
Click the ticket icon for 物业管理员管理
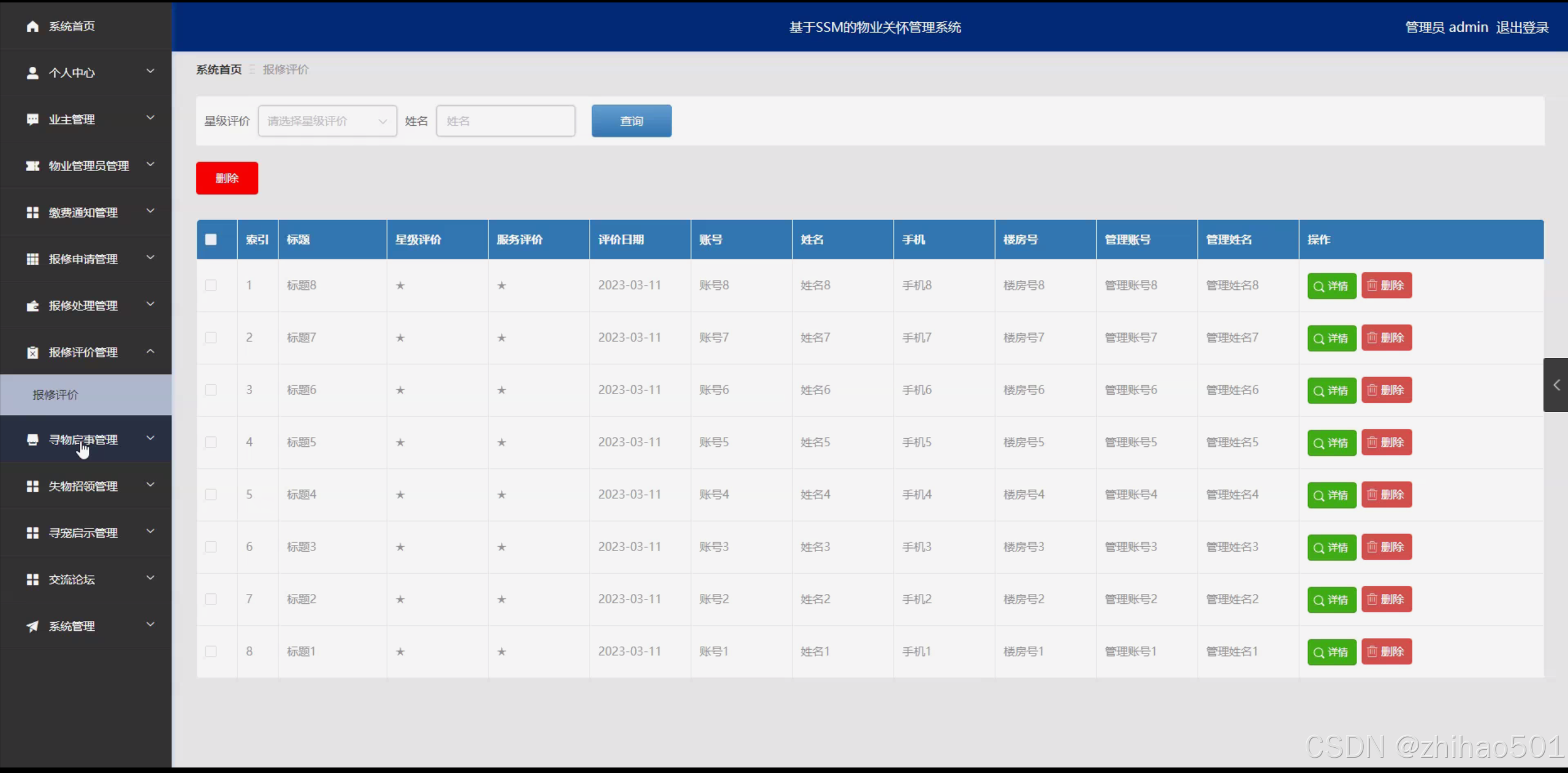pos(32,166)
